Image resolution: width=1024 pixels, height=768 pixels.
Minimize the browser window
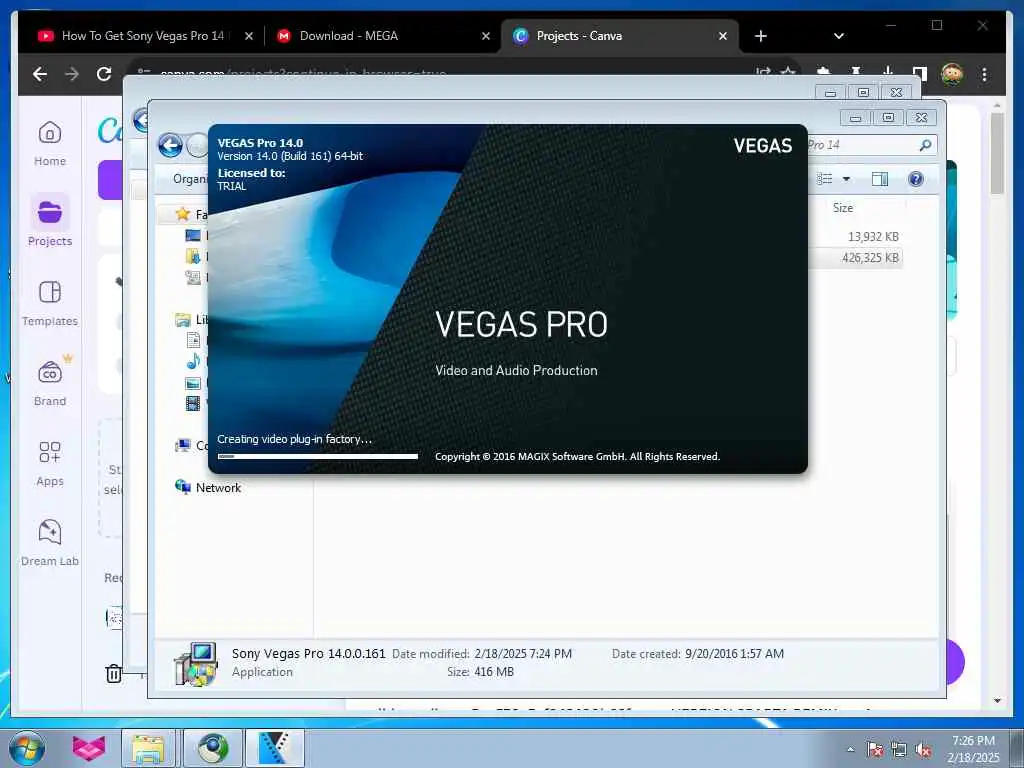pos(891,25)
